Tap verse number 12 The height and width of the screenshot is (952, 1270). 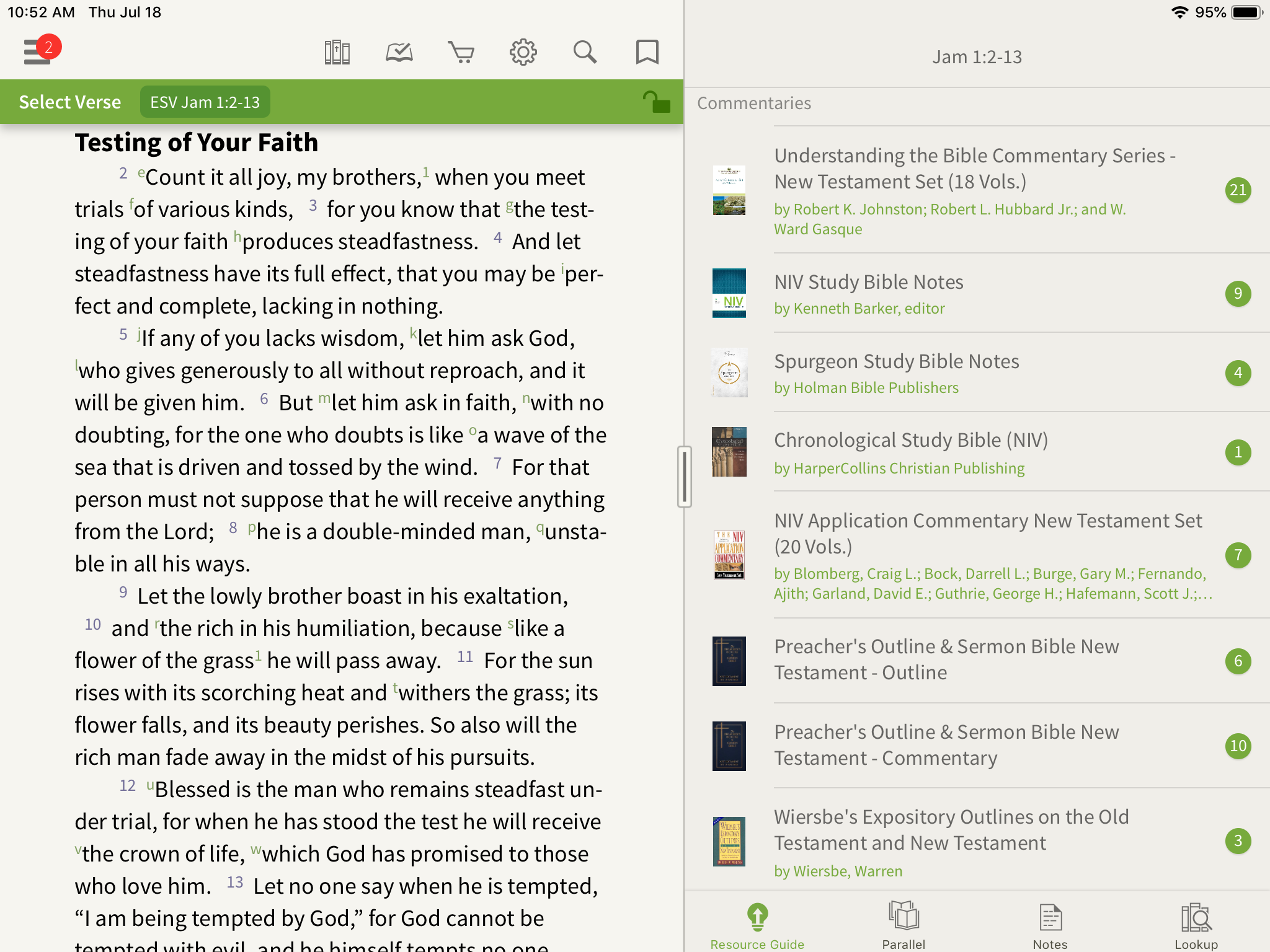[x=128, y=786]
